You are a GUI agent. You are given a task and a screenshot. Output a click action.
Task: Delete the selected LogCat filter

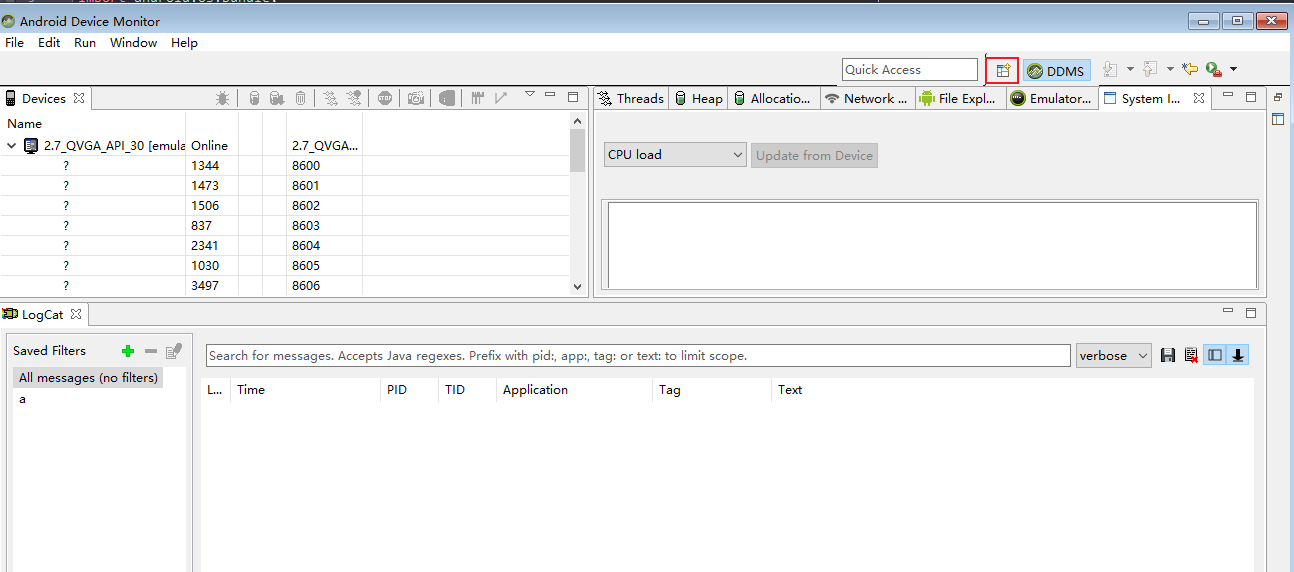point(151,351)
